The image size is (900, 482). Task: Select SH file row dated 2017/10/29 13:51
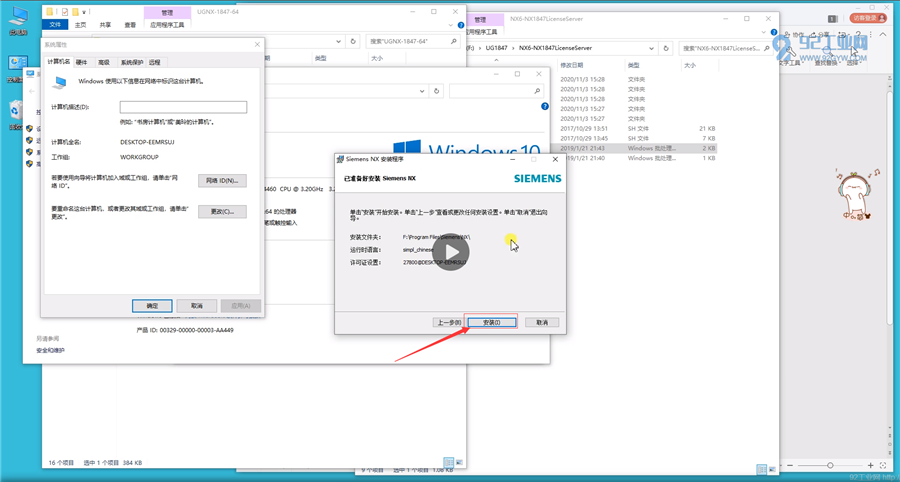click(x=637, y=129)
